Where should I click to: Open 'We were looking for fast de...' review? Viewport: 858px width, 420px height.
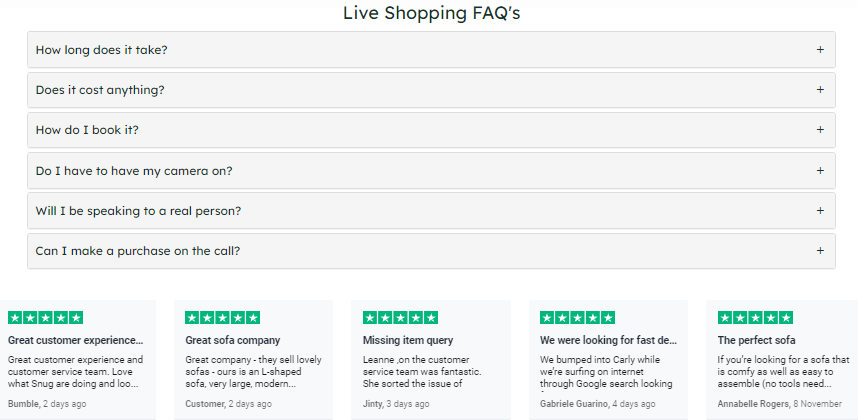tap(608, 340)
